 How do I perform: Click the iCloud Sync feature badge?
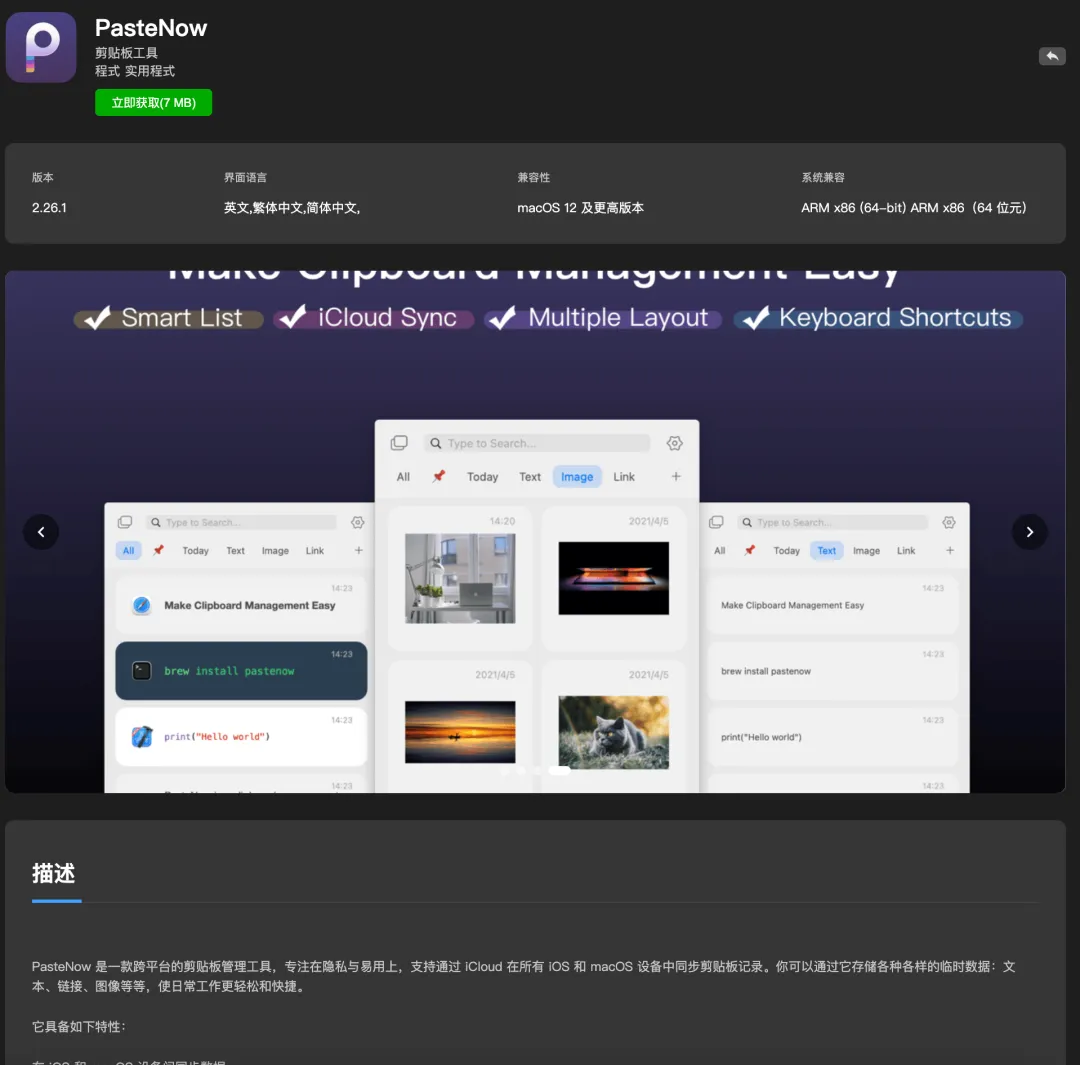tap(374, 318)
